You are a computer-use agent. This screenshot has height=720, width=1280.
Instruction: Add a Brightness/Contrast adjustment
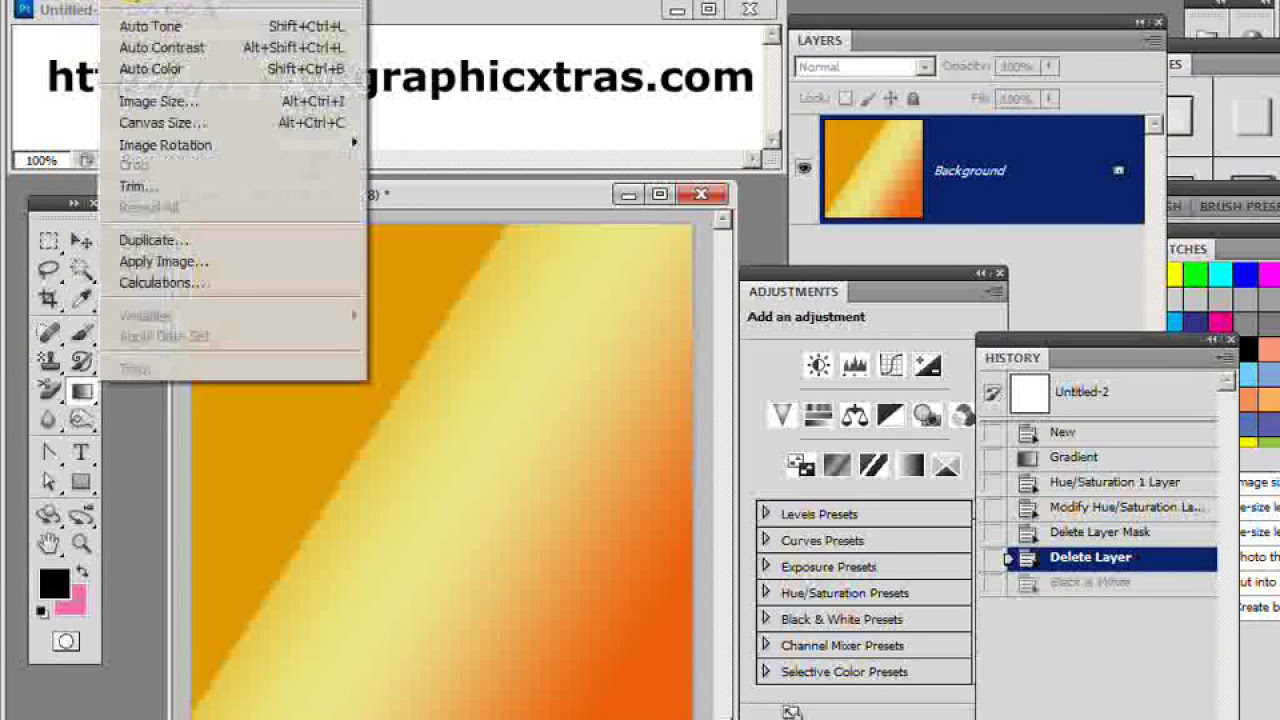pyautogui.click(x=818, y=366)
